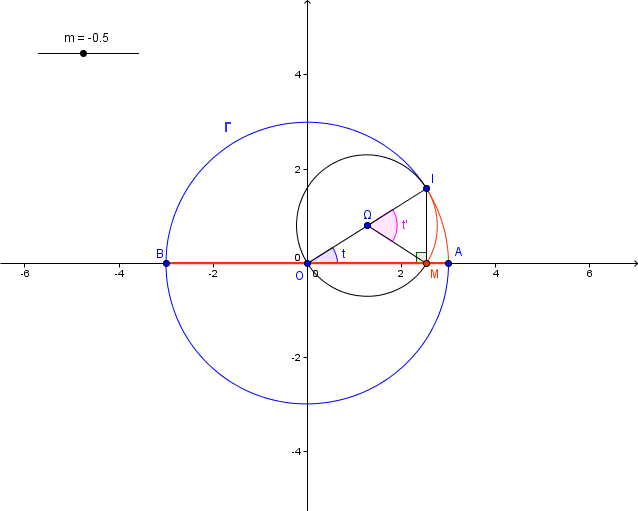638x511 pixels.
Task: Select point A on the x-axis
Action: 448,263
